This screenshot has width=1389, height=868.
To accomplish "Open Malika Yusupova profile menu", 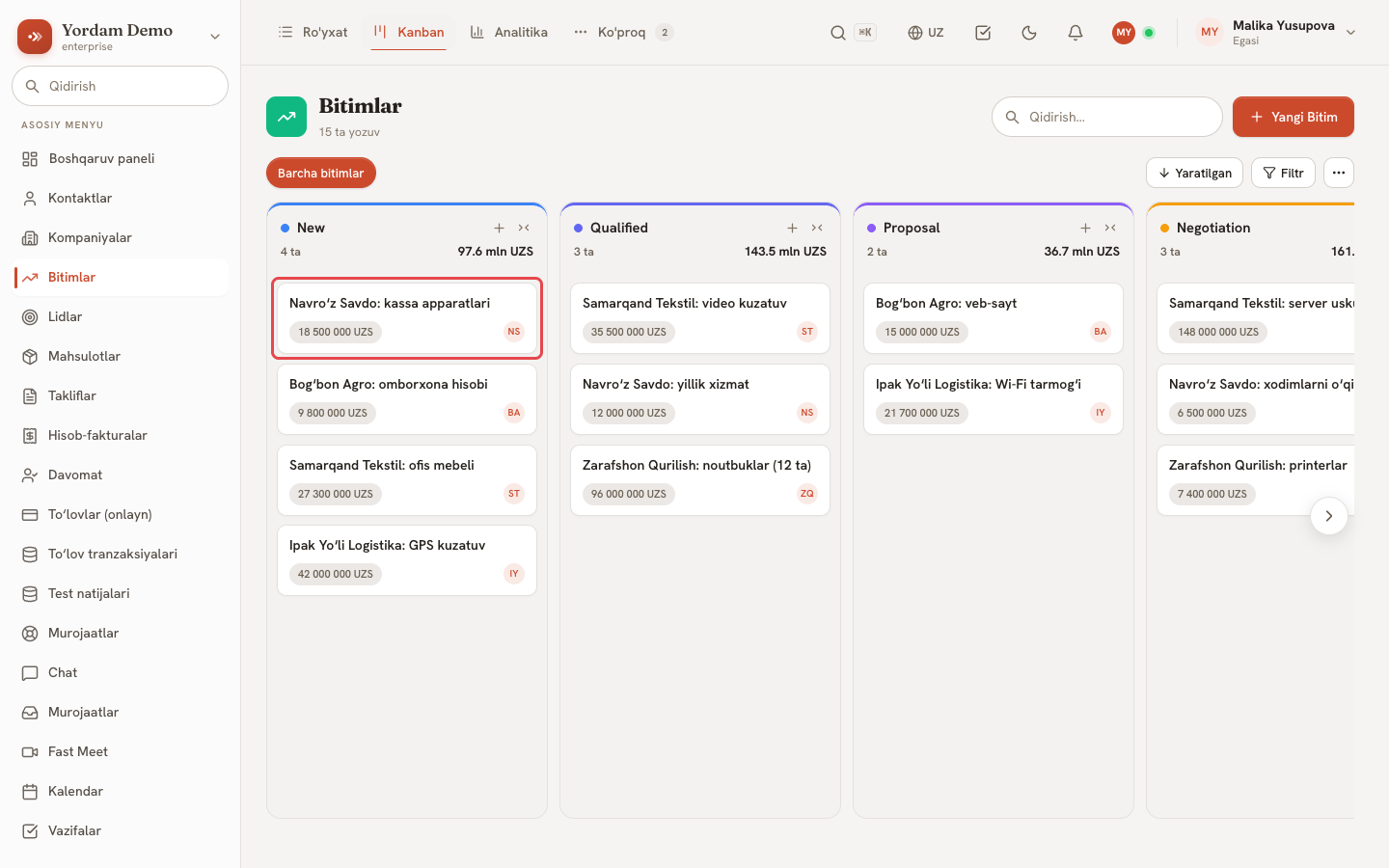I will click(x=1276, y=33).
